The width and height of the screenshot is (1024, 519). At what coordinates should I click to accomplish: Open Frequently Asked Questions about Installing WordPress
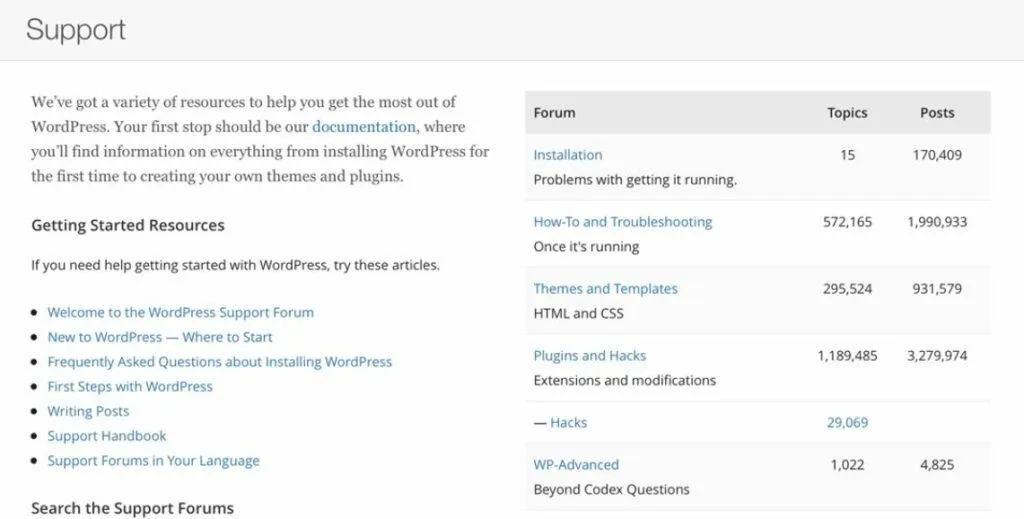[219, 362]
